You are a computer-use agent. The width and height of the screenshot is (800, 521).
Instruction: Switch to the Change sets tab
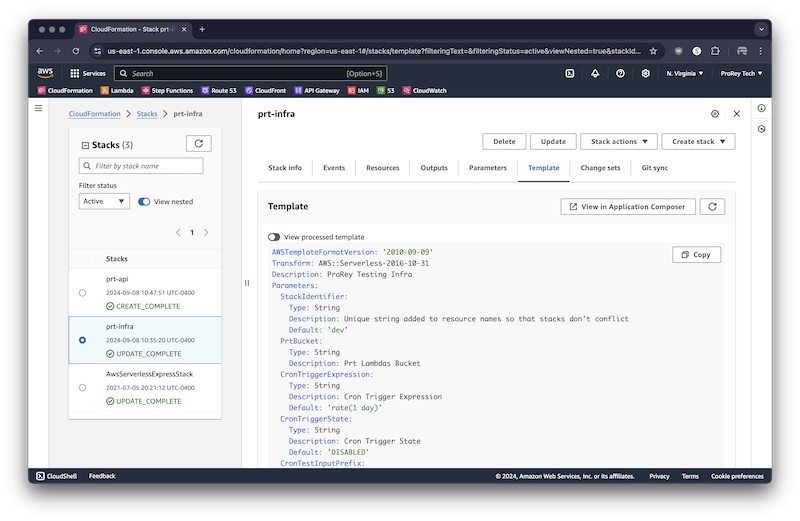[x=600, y=168]
